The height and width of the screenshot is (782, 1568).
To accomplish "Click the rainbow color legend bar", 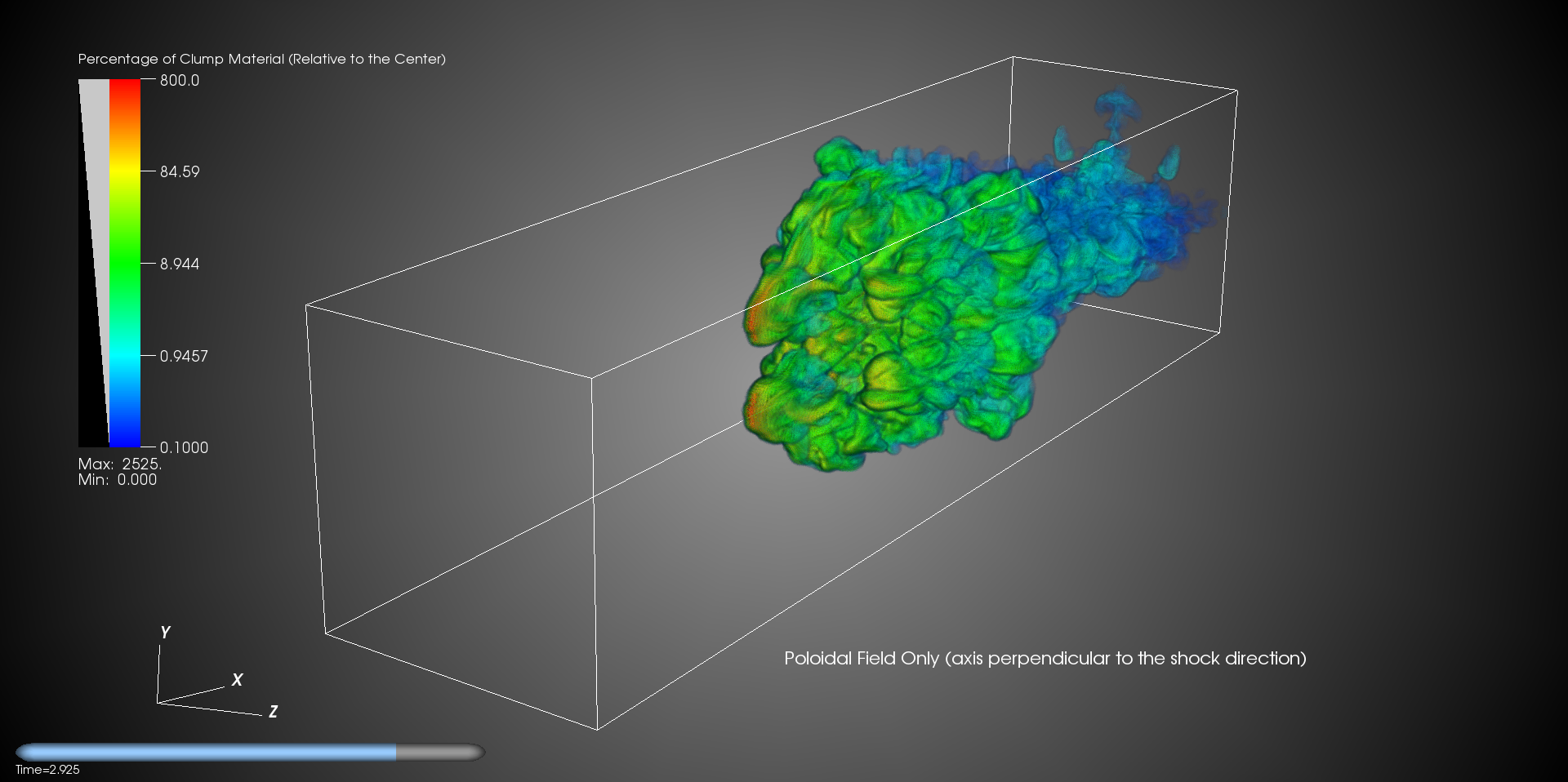I will (125, 263).
